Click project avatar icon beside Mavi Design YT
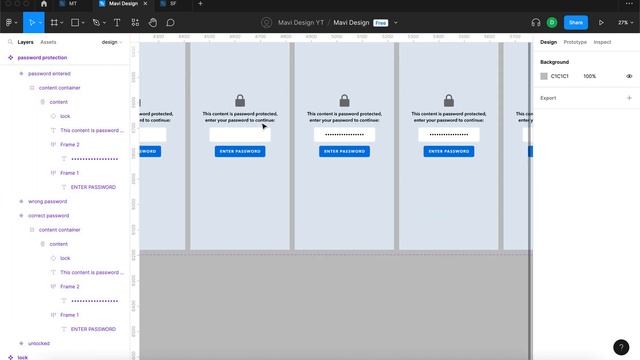Image resolution: width=640 pixels, height=360 pixels. tap(266, 23)
